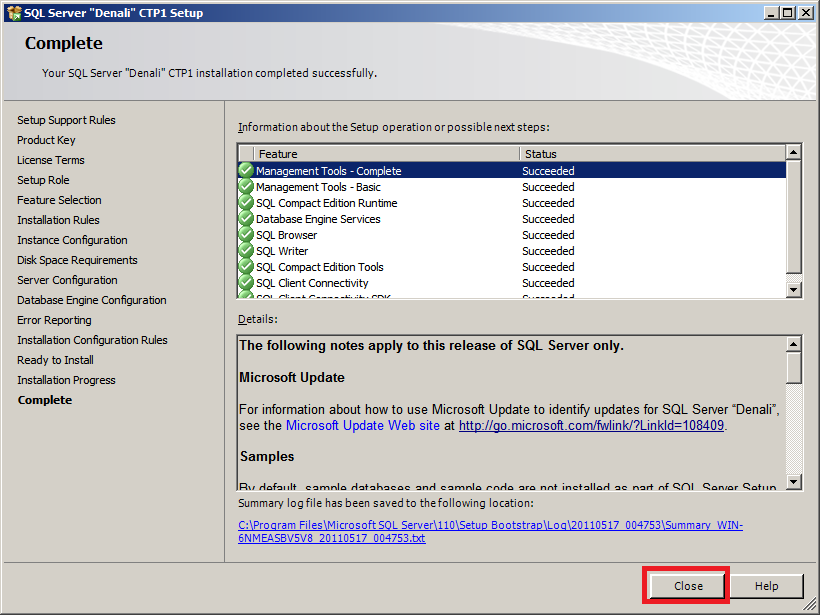820x615 pixels.
Task: Sort the list by the Feature column header
Action: [x=386, y=154]
